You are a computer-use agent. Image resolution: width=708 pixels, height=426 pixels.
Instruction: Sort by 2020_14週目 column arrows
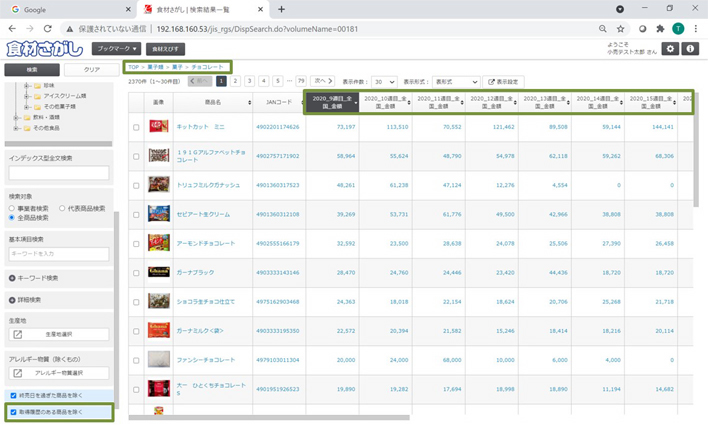click(x=621, y=103)
